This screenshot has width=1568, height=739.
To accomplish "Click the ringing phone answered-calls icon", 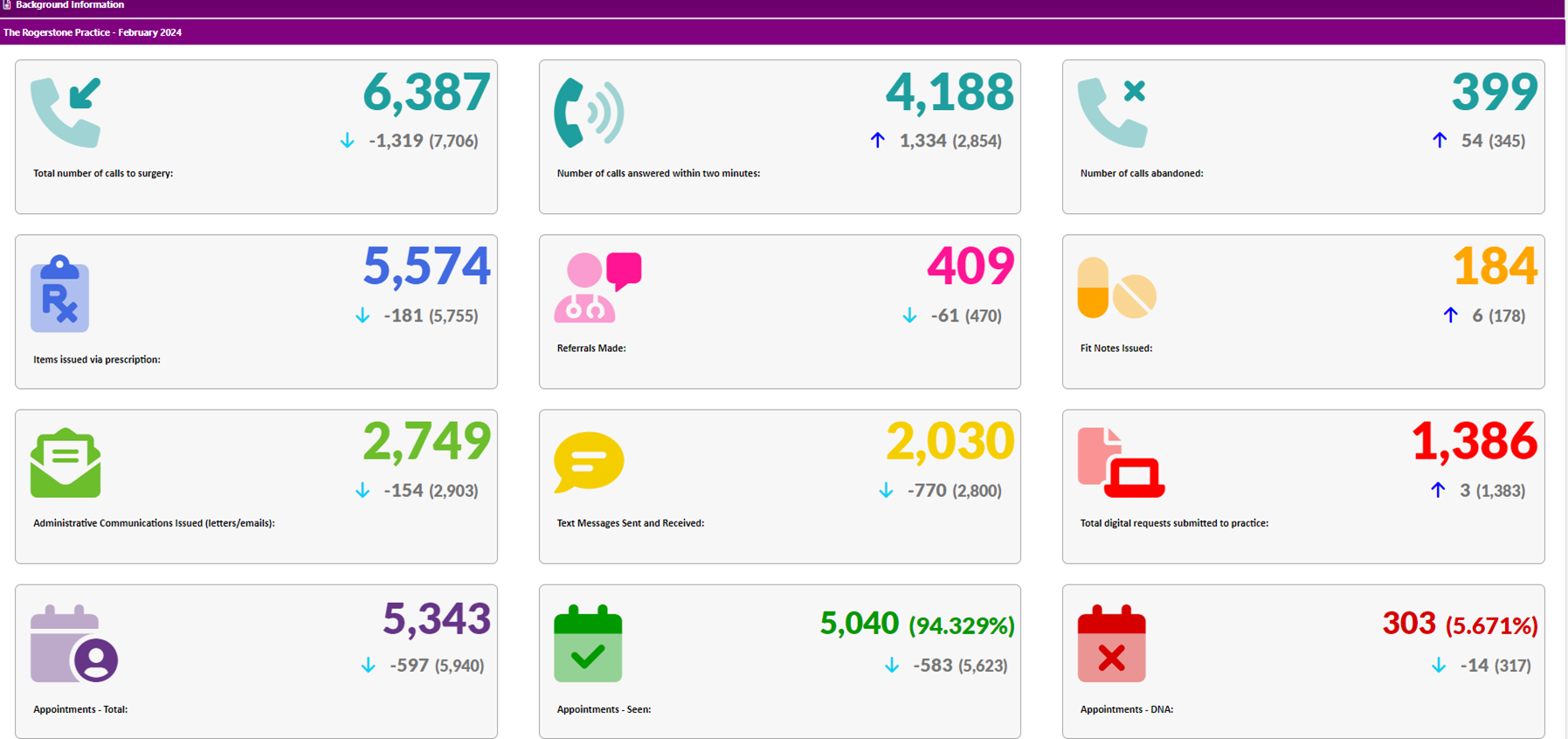I will point(589,113).
